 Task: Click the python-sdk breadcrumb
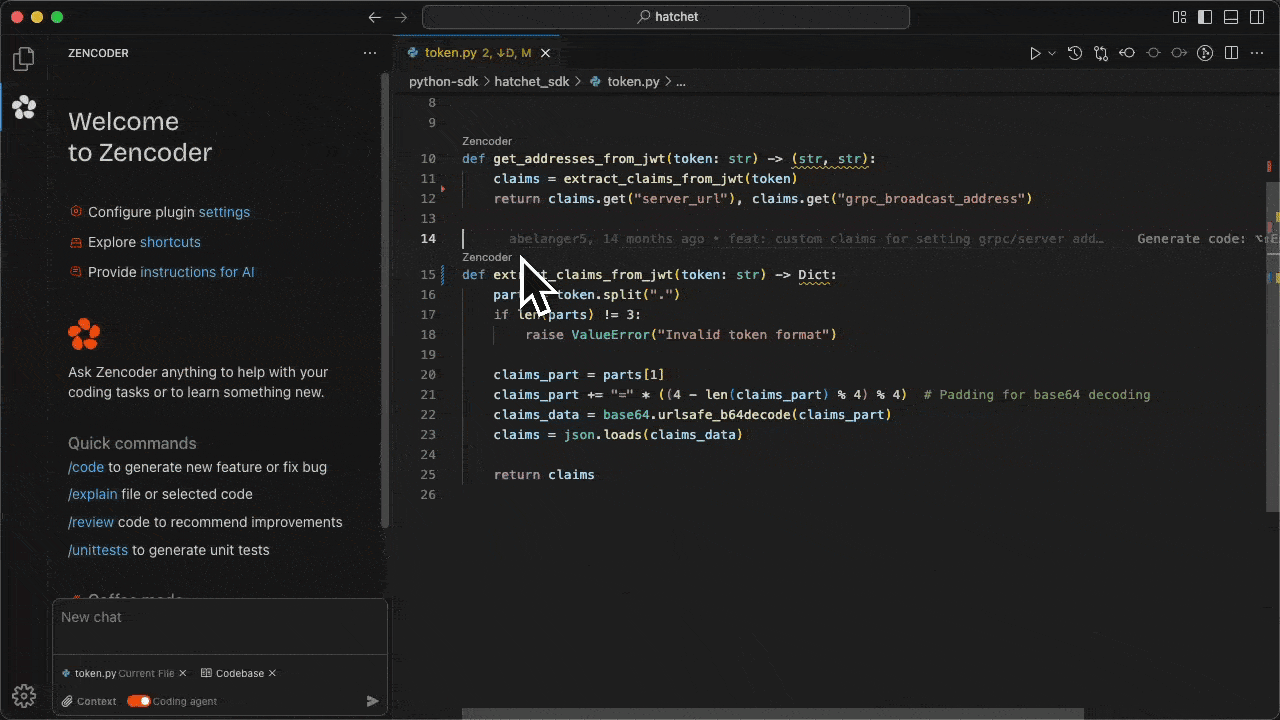click(445, 82)
